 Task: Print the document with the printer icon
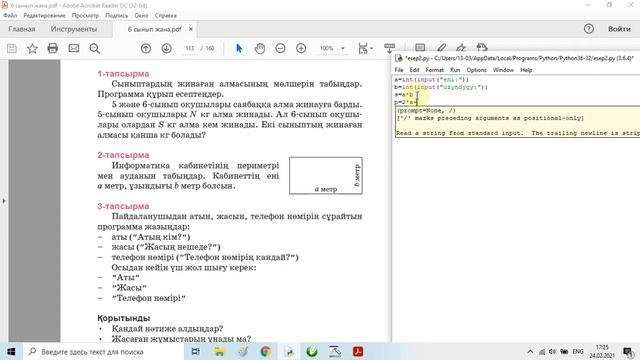pyautogui.click(x=53, y=49)
